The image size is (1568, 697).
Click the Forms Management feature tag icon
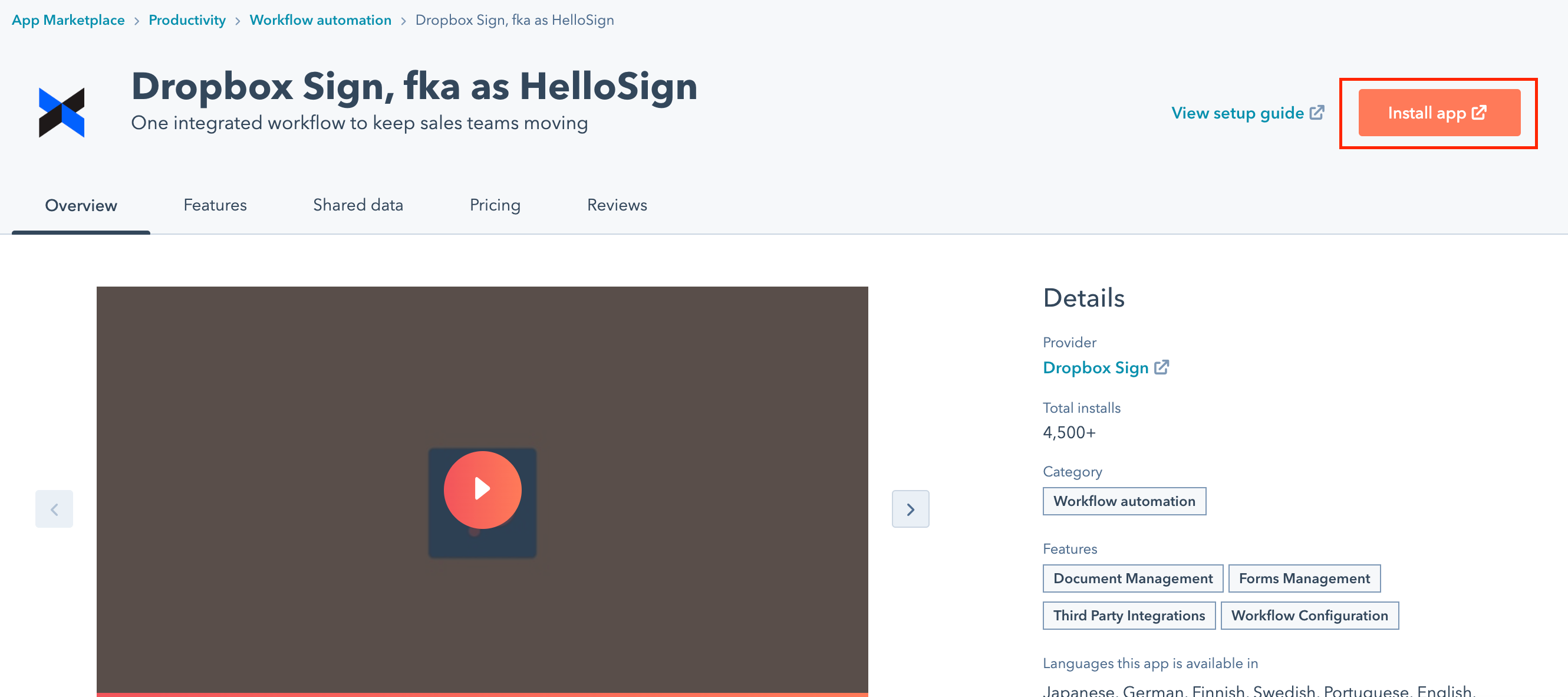(x=1304, y=578)
